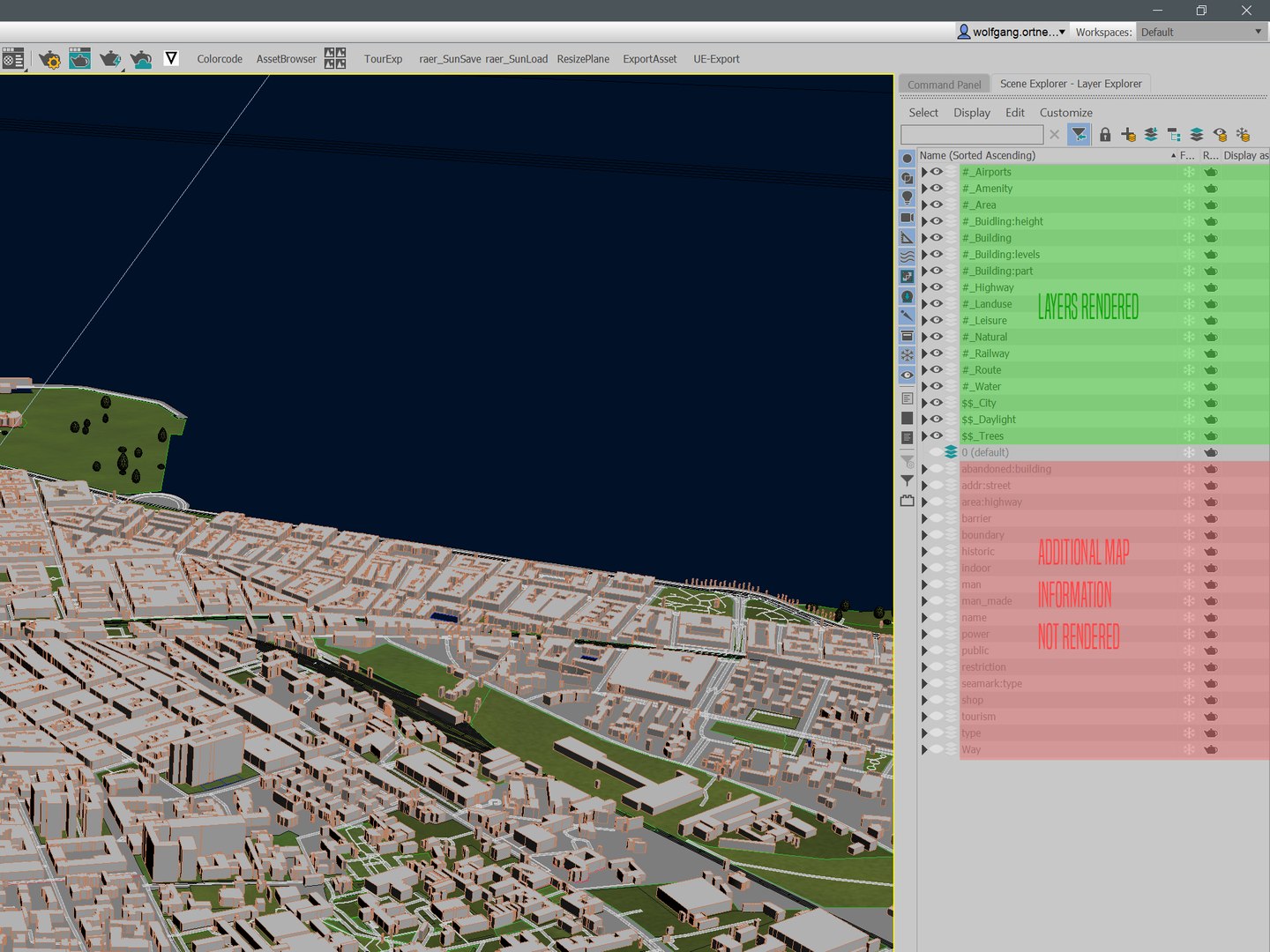
Task: Click the raer_SunSave toolbar button
Action: click(450, 59)
